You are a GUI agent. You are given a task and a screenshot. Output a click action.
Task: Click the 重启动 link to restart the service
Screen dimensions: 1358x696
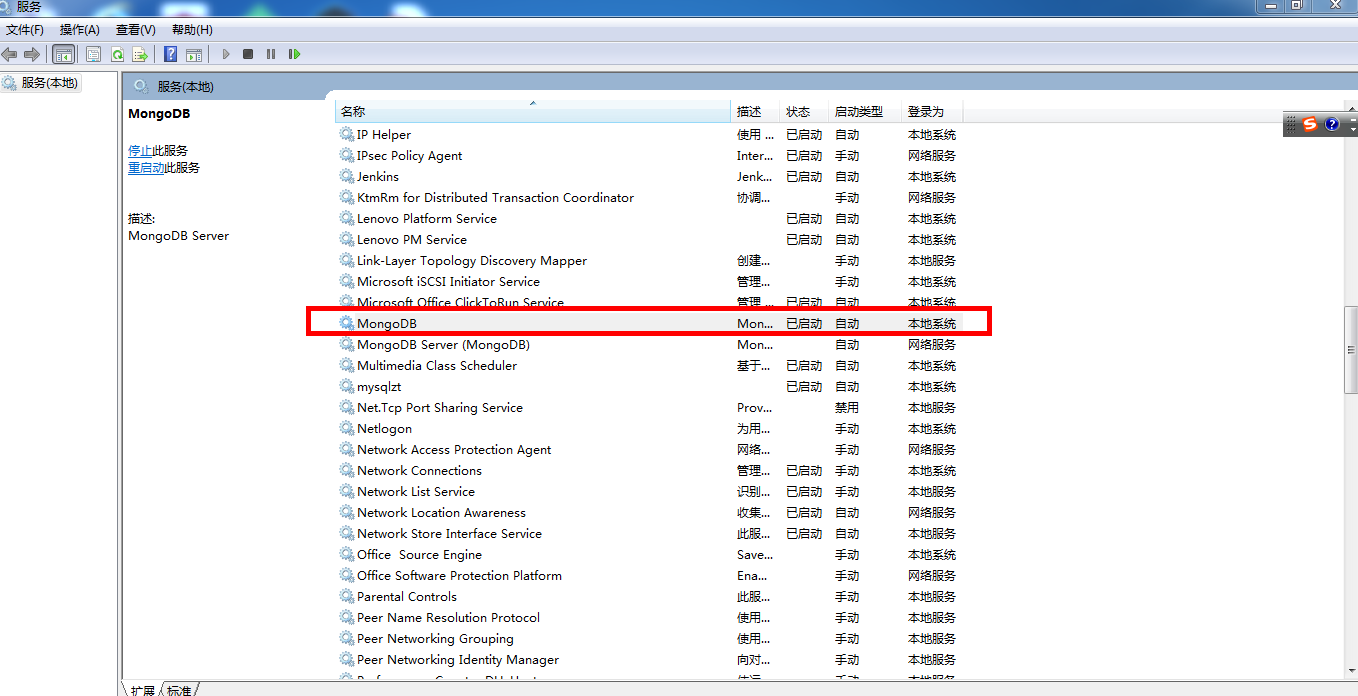[x=146, y=168]
